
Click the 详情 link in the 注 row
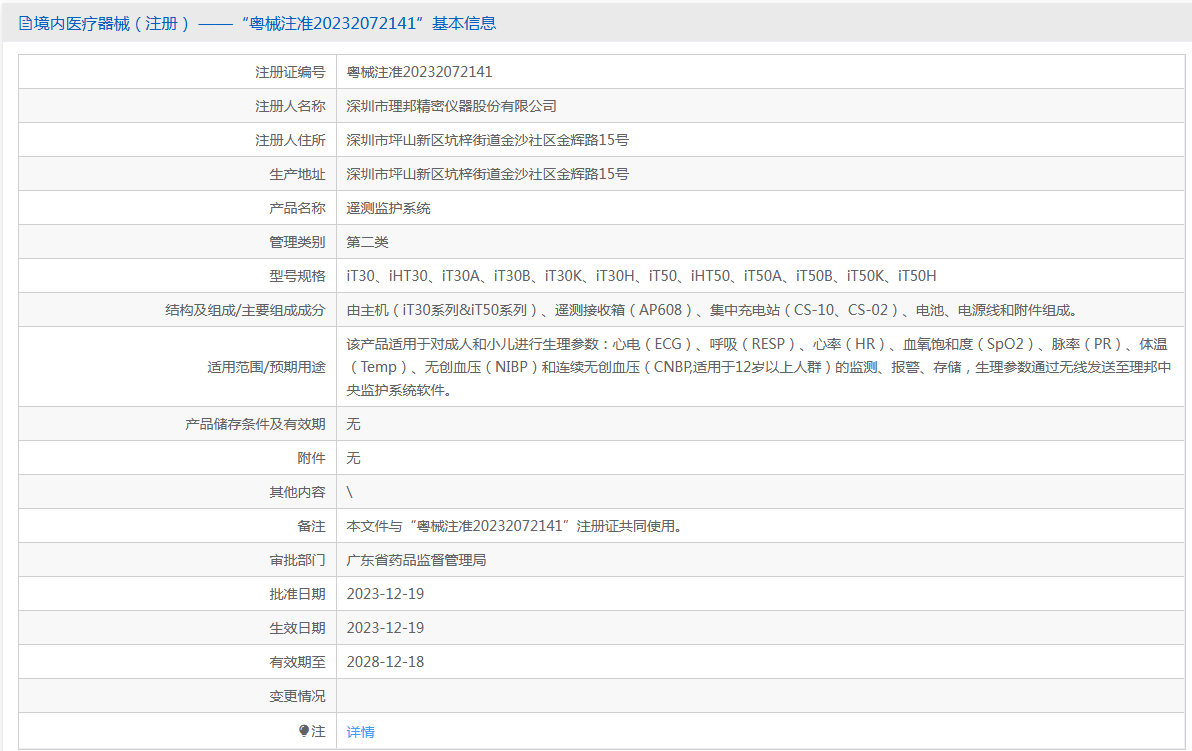pos(360,732)
